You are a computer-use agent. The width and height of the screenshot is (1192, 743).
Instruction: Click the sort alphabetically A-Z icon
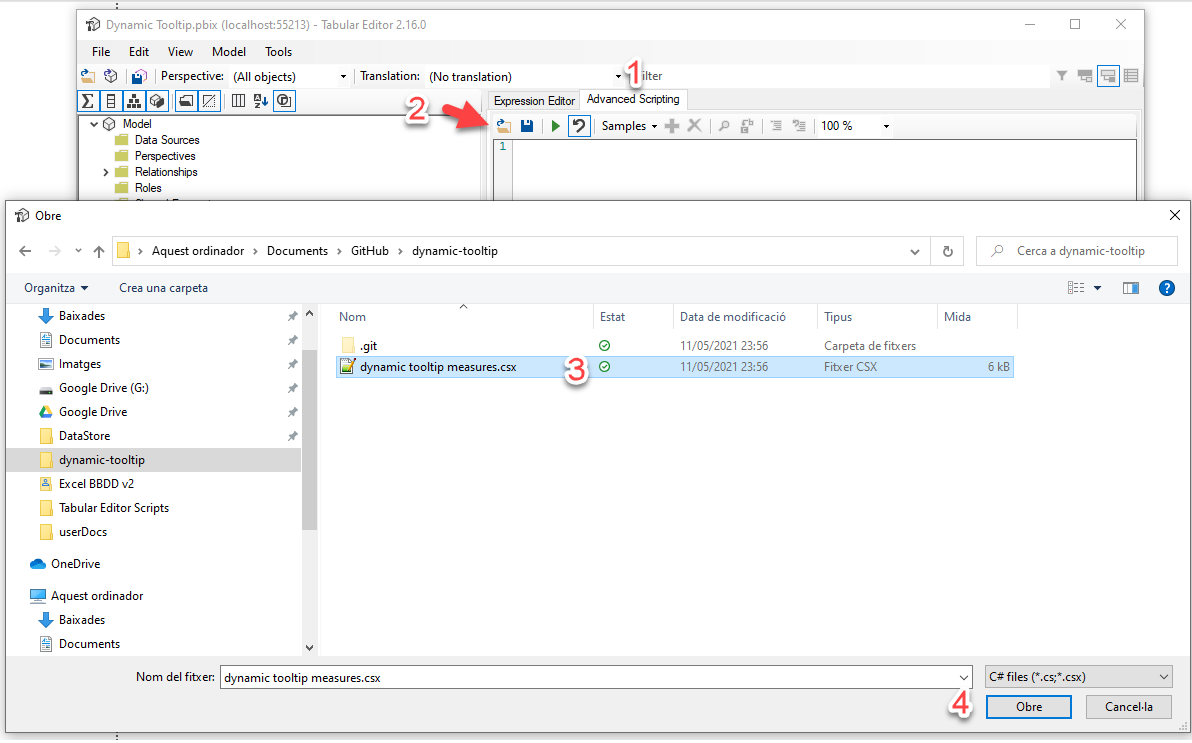tap(261, 101)
